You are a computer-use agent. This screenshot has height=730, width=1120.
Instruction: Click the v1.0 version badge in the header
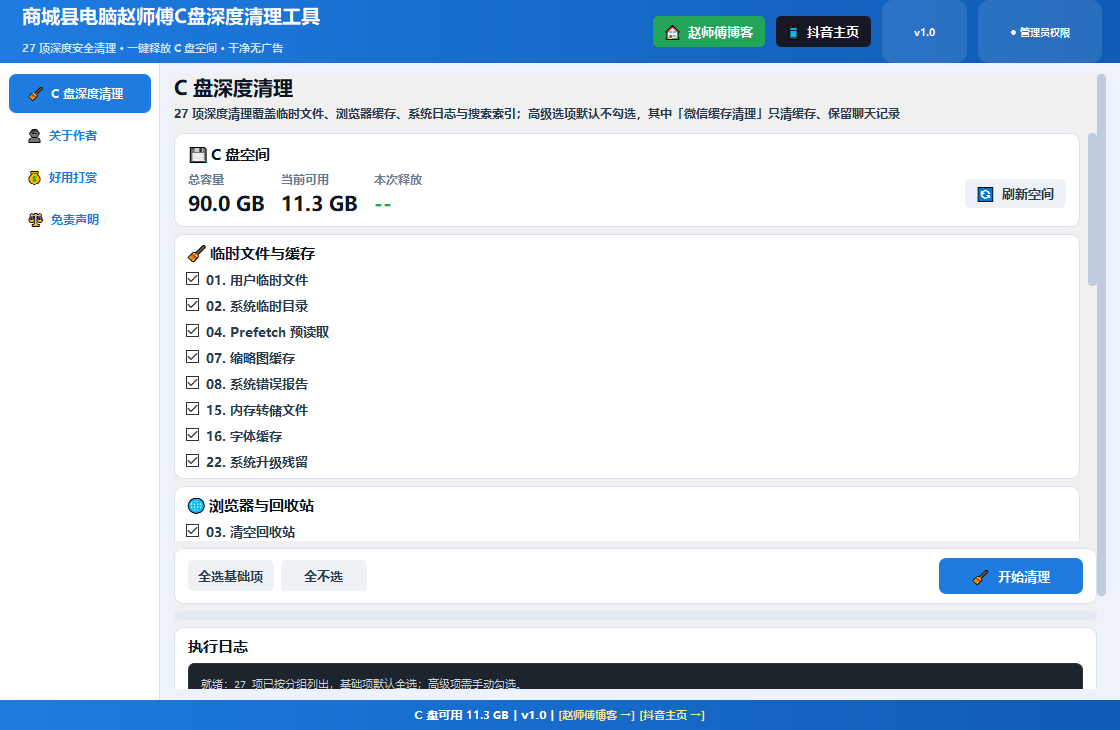tap(924, 32)
